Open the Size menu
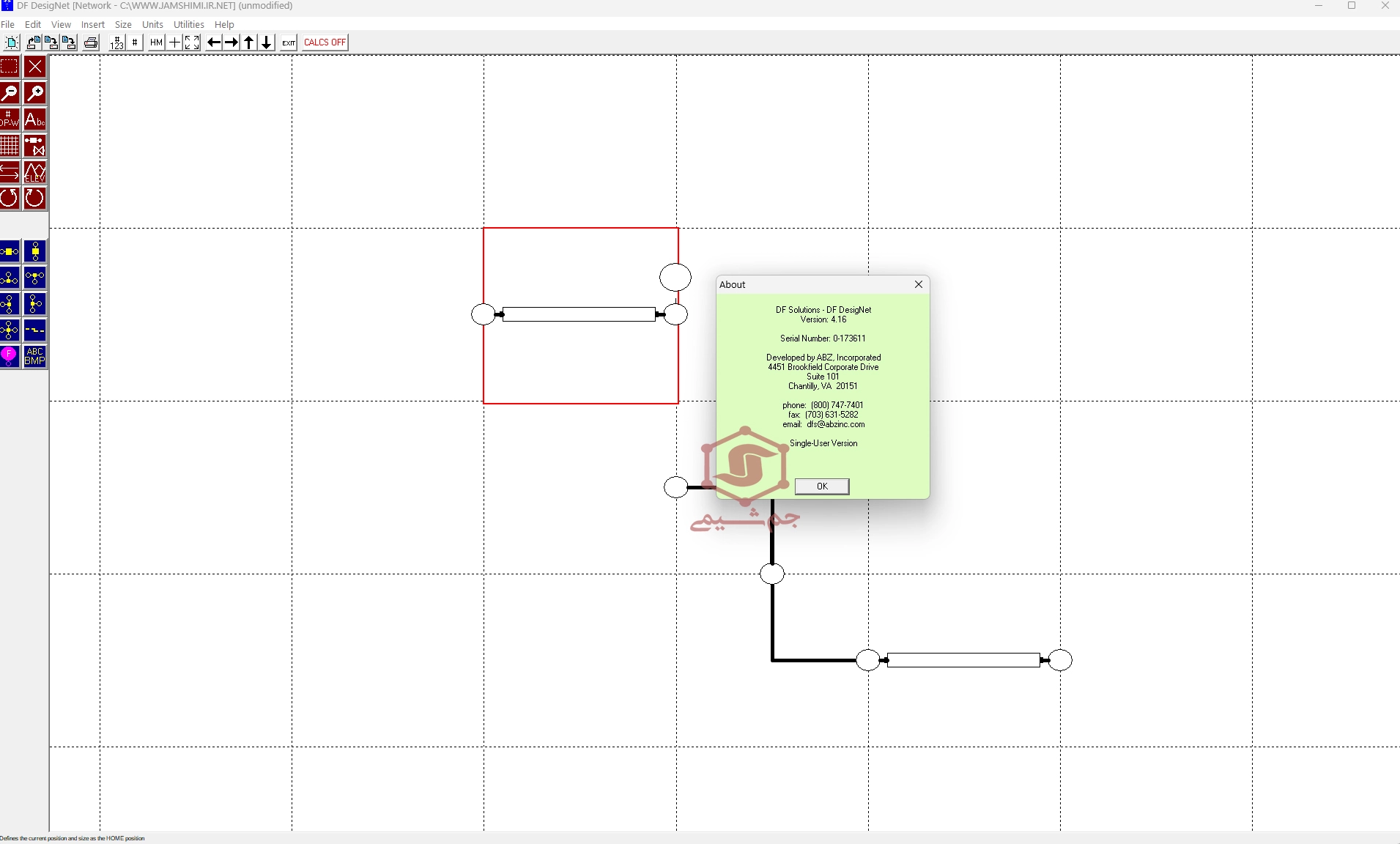 click(123, 24)
